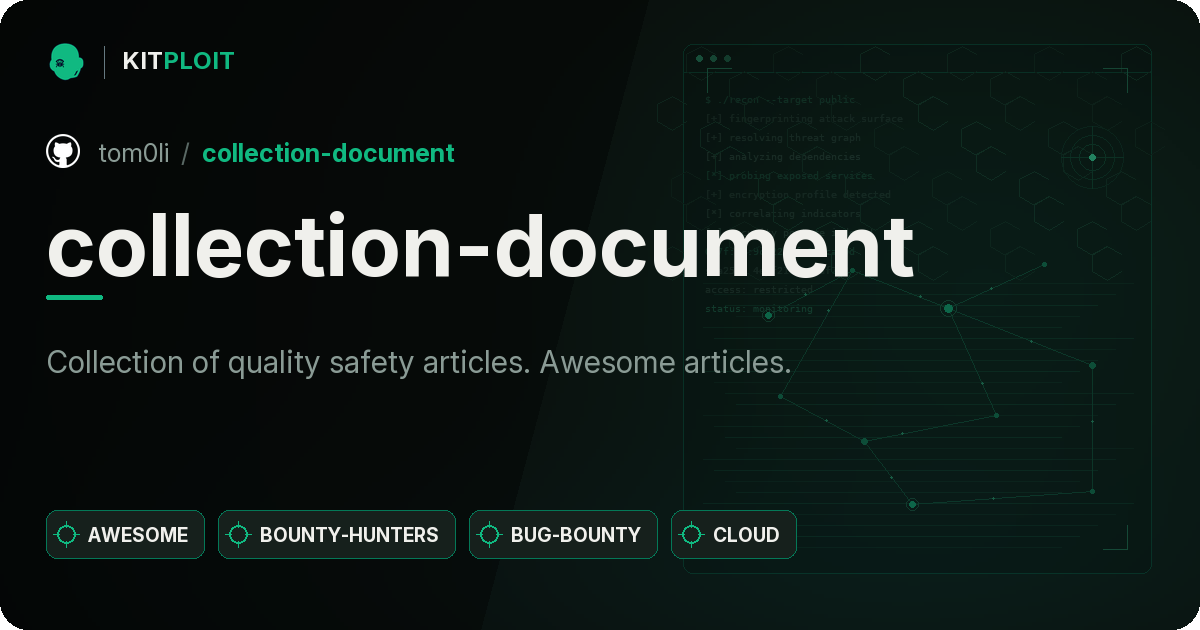Click the crosshair icon in BOUNTY-HUNTERS tag
The height and width of the screenshot is (630, 1200).
[239, 535]
